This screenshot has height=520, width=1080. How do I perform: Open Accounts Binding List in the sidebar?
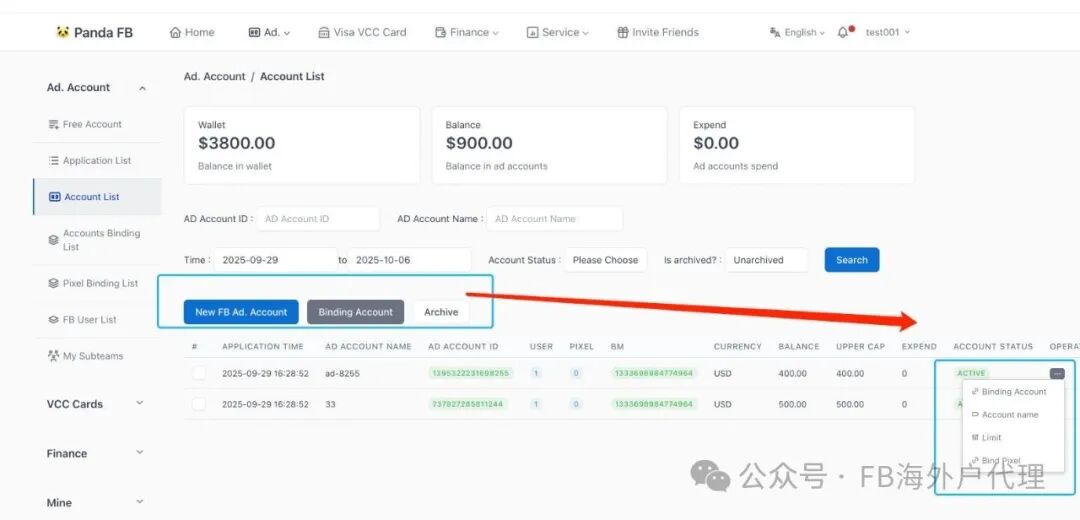click(96, 240)
